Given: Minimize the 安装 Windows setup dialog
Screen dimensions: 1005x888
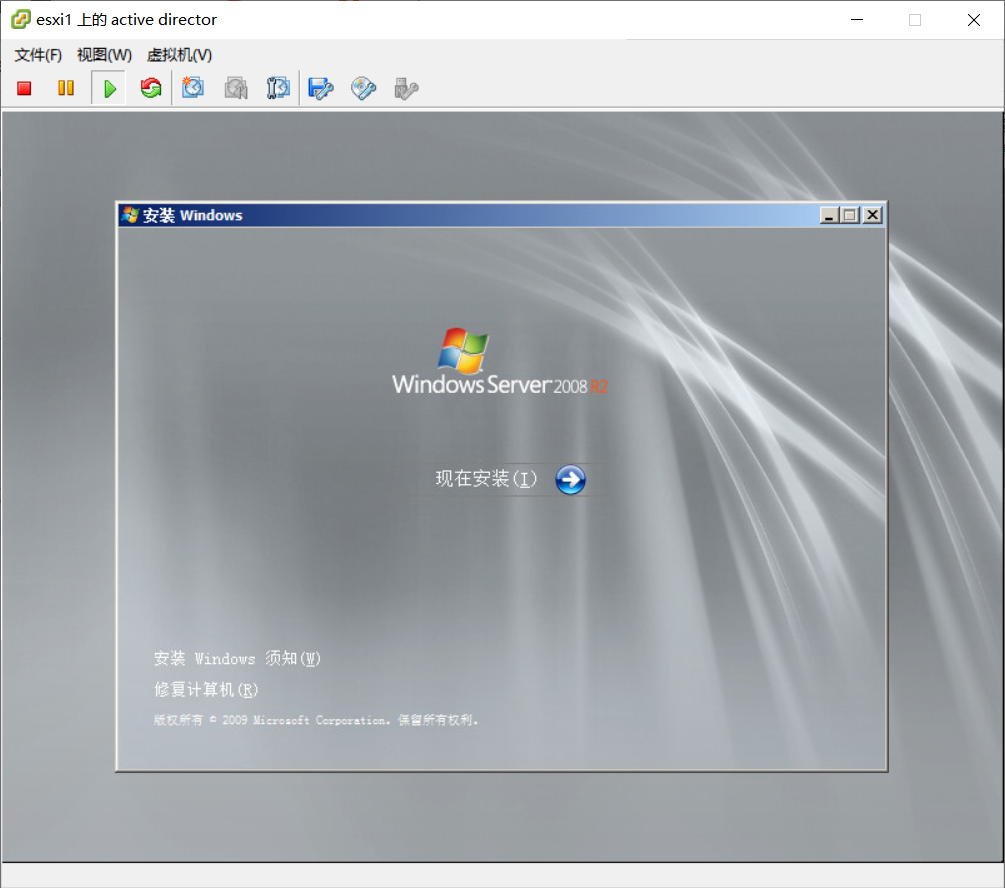Looking at the screenshot, I should click(829, 215).
